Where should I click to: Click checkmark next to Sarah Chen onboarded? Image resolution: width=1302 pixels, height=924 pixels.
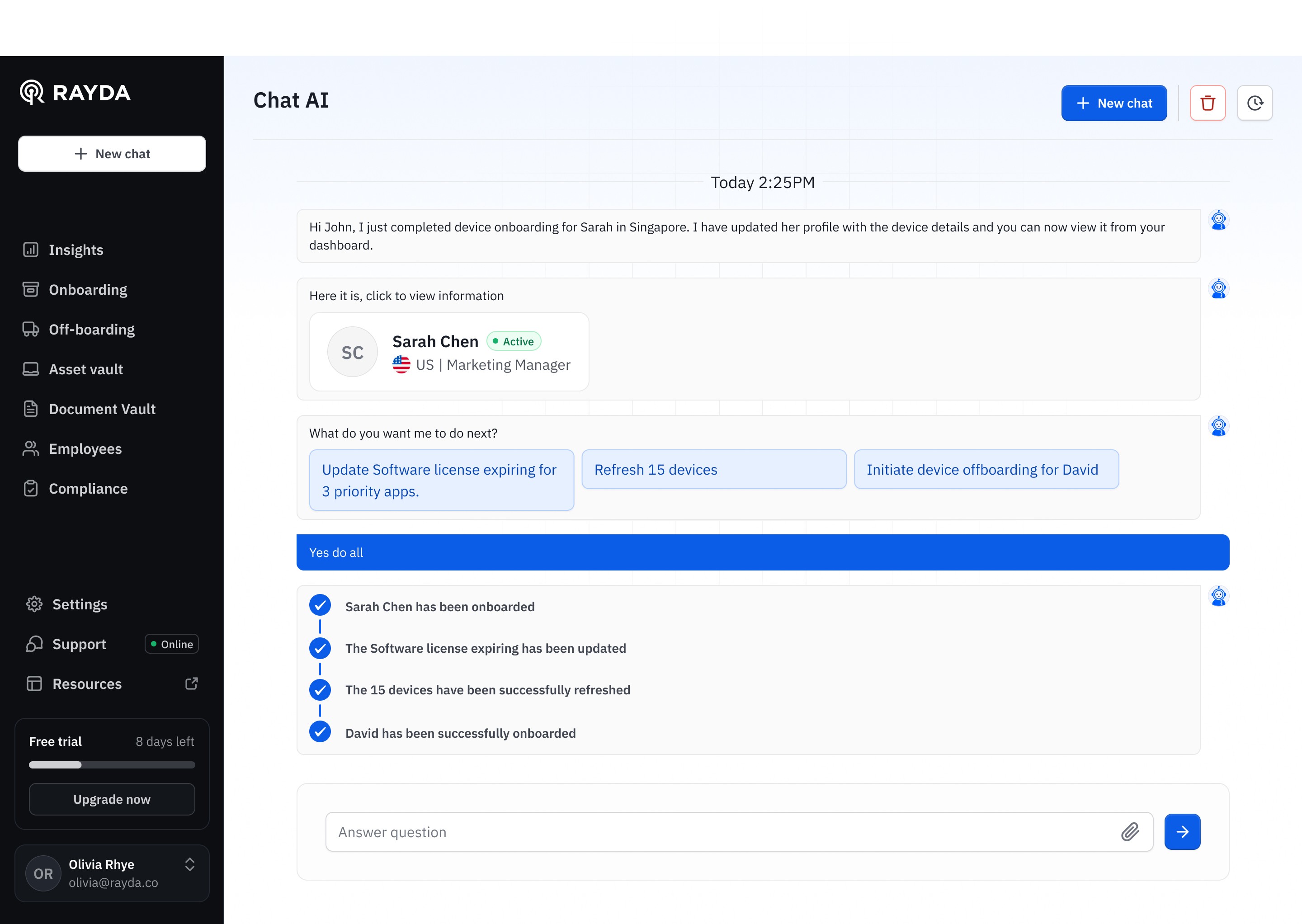320,605
